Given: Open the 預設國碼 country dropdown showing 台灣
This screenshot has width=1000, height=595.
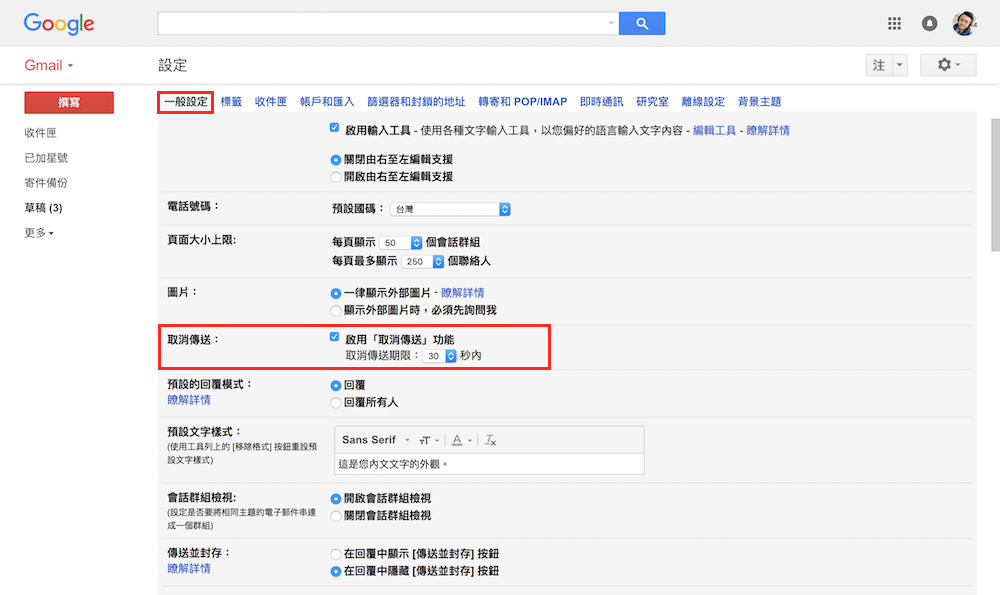Looking at the screenshot, I should 450,209.
